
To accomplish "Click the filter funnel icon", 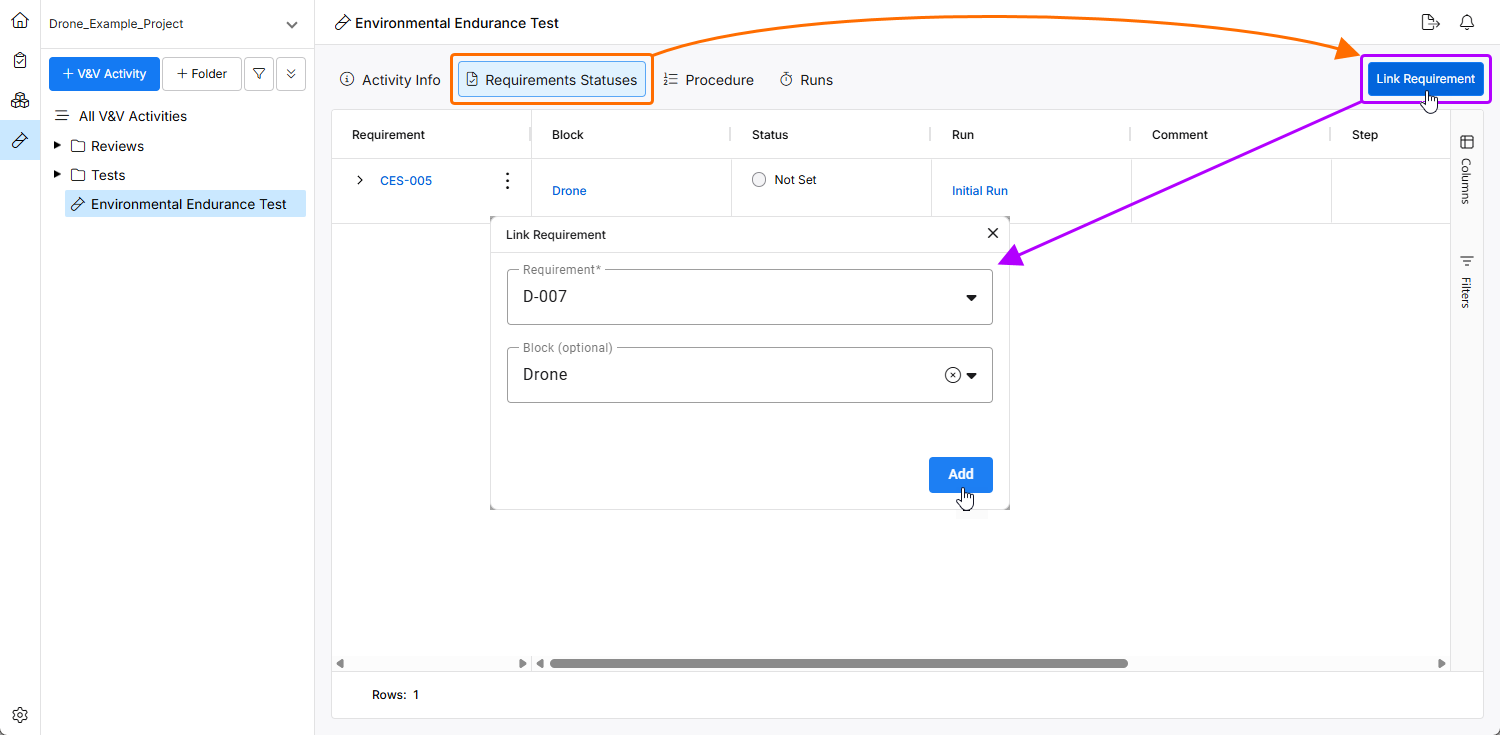I will (x=259, y=74).
